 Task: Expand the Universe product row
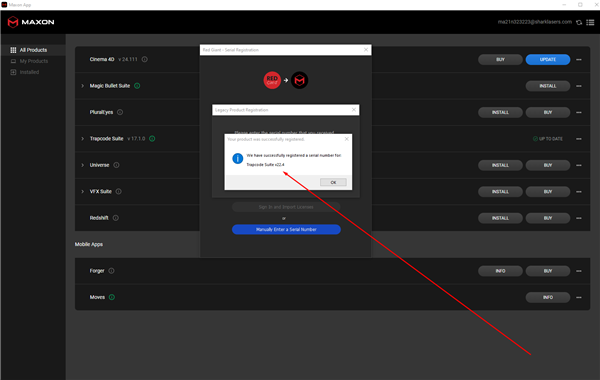[82, 165]
